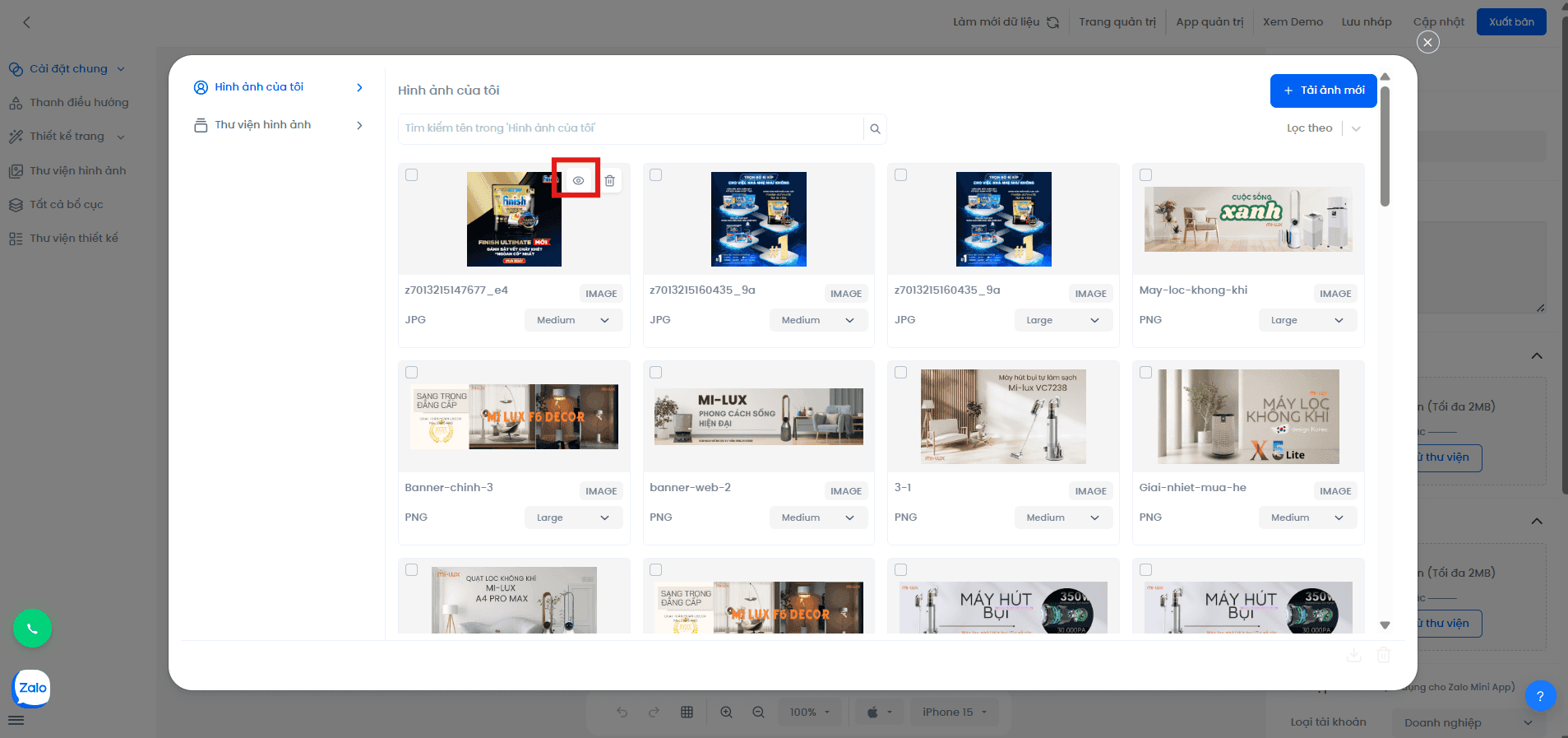Click the trash icon on first image
This screenshot has width=1568, height=738.
[609, 181]
